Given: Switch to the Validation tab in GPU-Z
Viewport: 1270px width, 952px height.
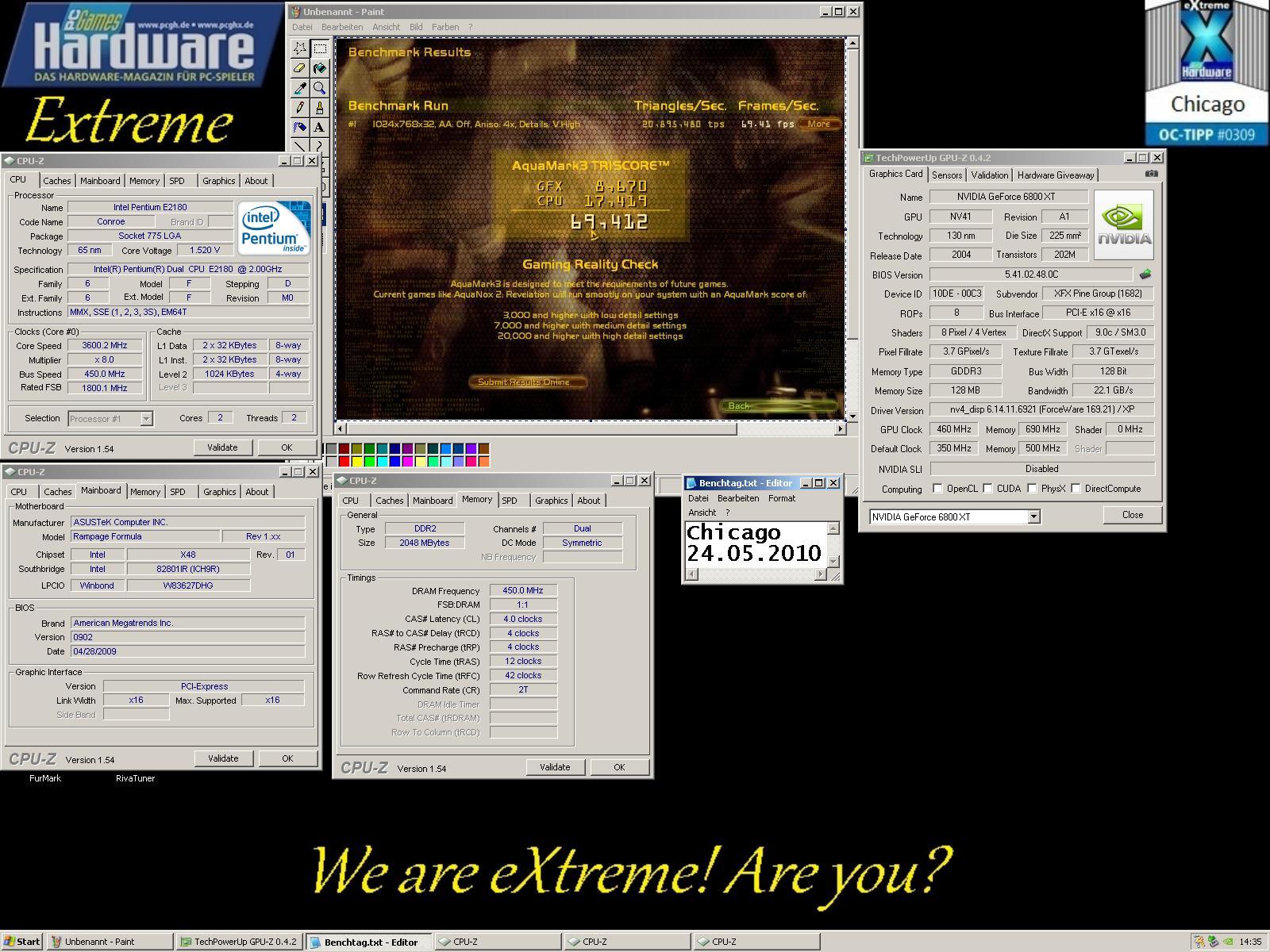Looking at the screenshot, I should [x=990, y=175].
